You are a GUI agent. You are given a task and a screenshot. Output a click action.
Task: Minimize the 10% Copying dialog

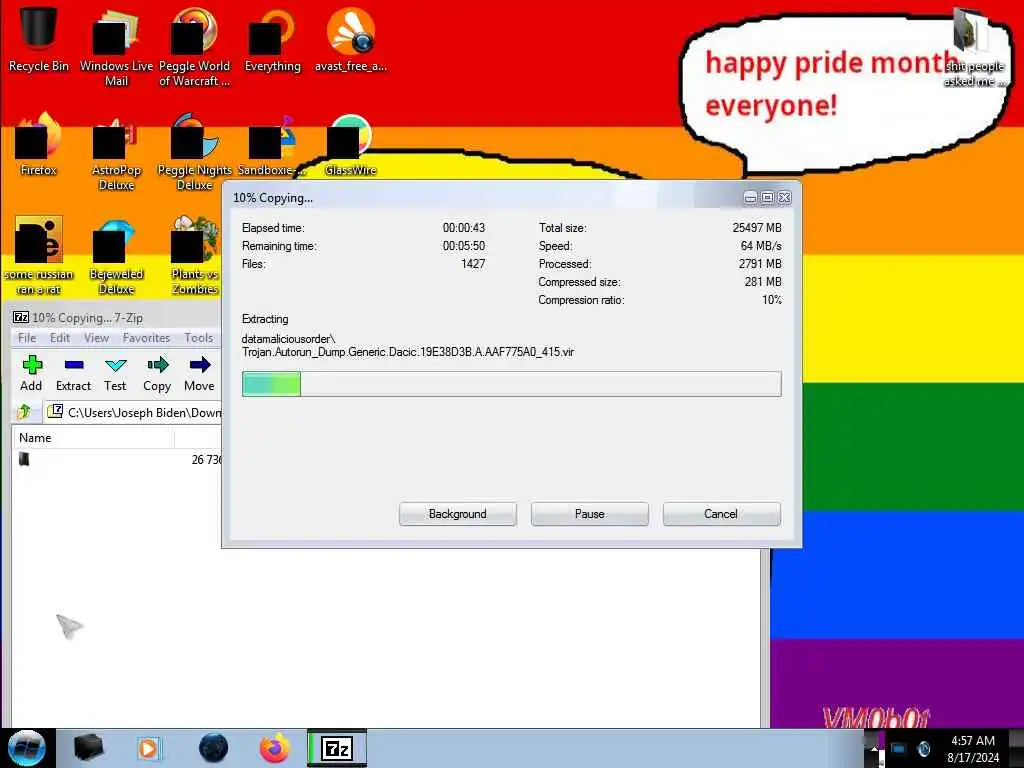(x=750, y=198)
